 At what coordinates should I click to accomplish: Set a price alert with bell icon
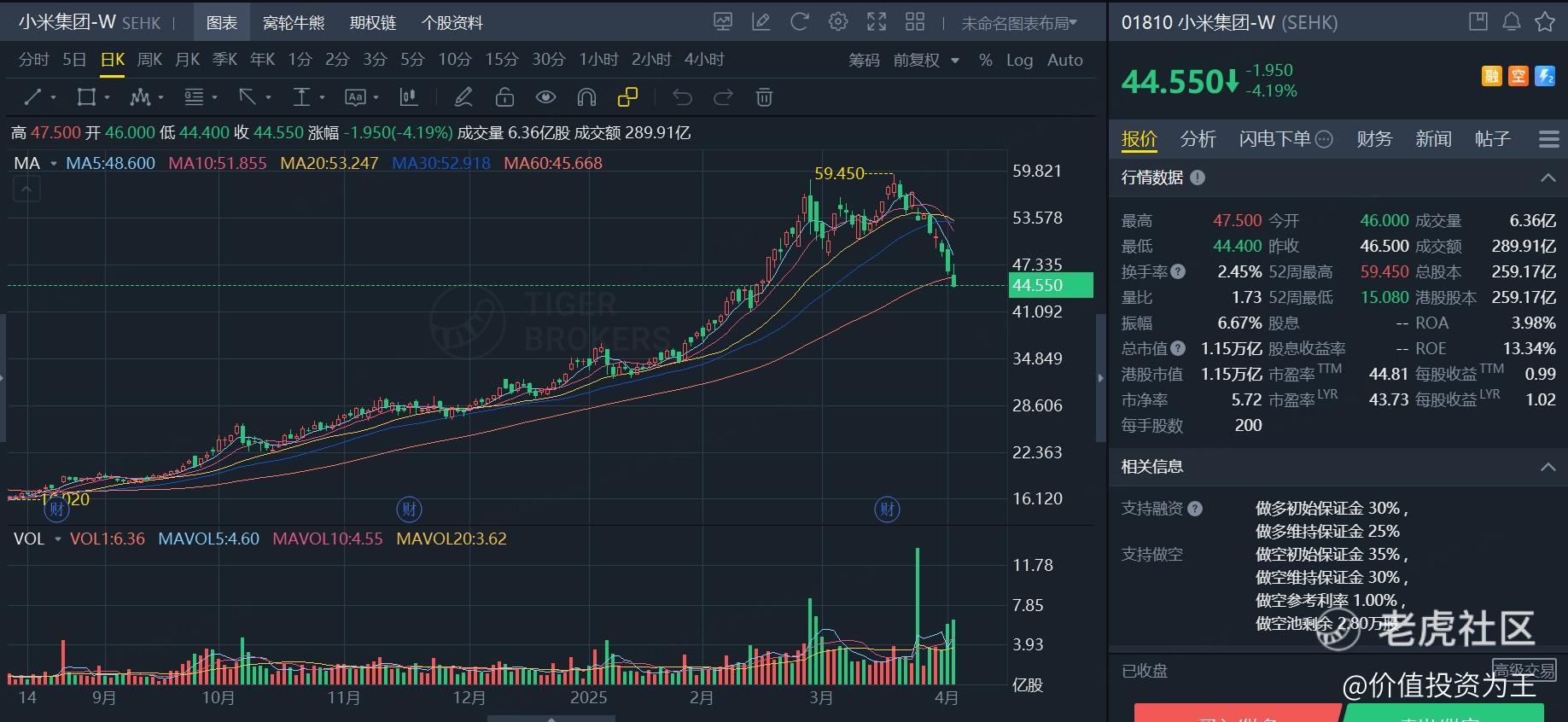[1511, 22]
